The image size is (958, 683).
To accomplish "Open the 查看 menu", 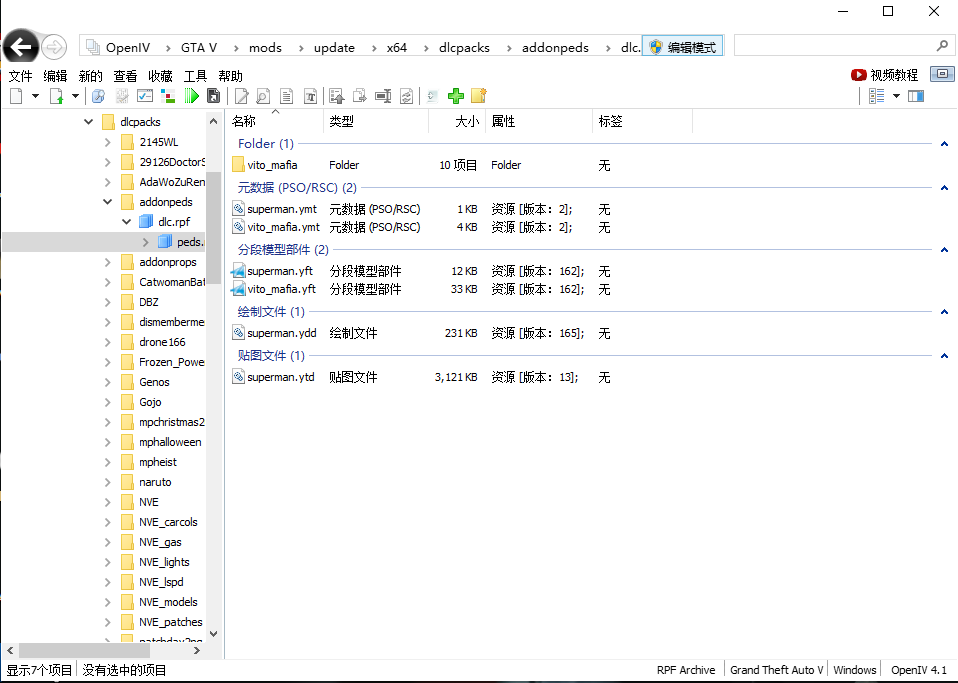I will coord(125,76).
